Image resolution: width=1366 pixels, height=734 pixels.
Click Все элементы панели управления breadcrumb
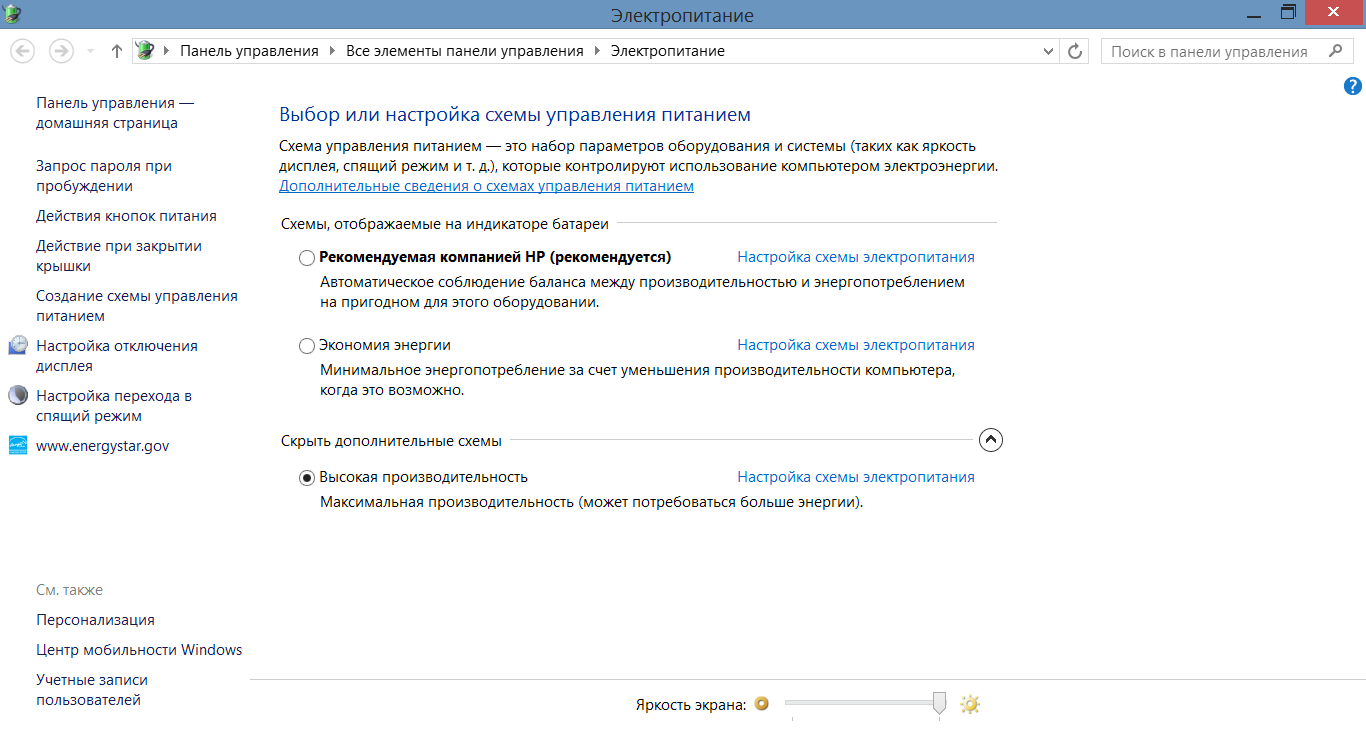pos(465,51)
